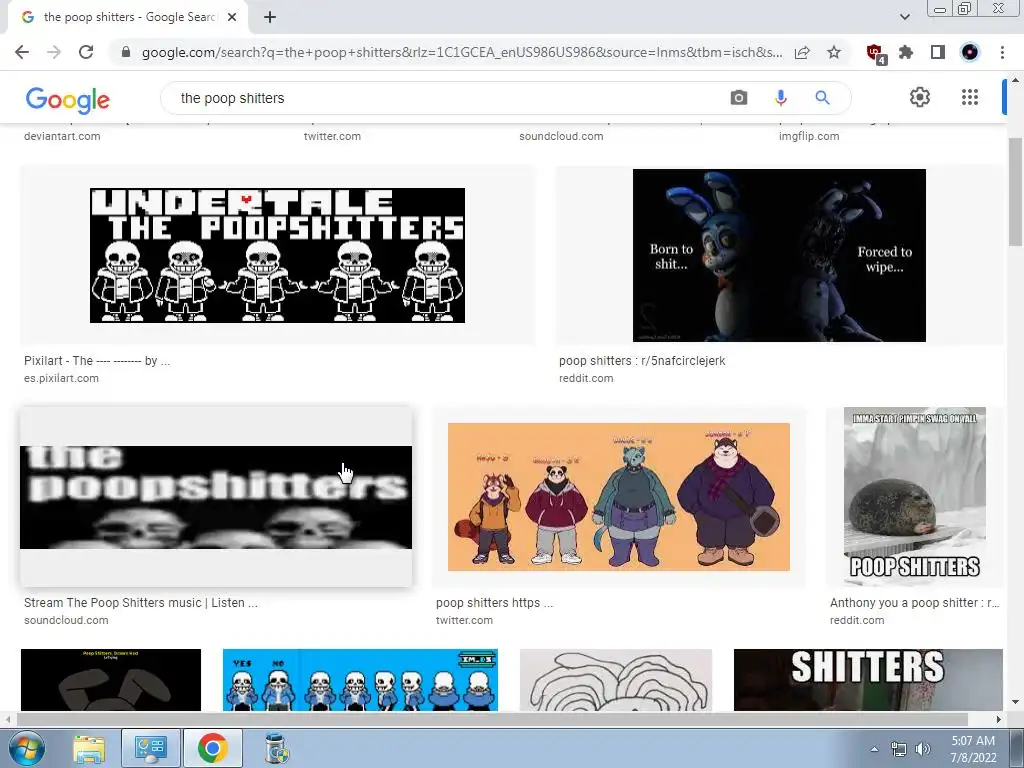
Task: Open the Google apps grid
Action: (x=970, y=97)
